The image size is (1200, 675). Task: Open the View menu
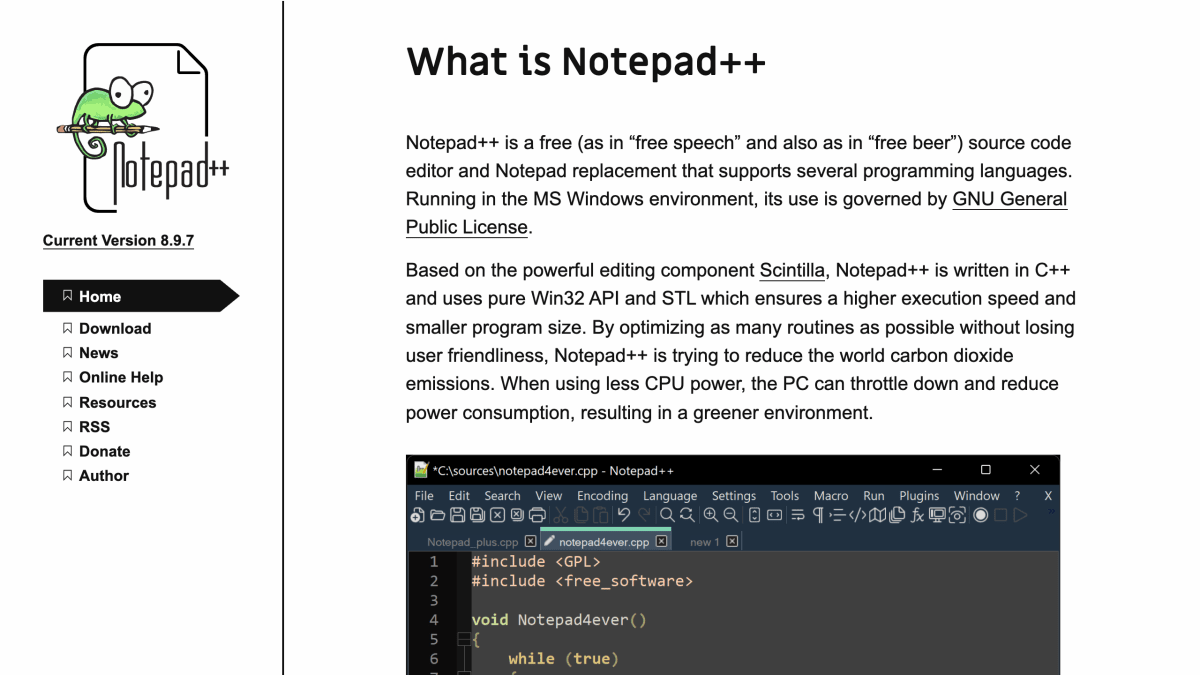(x=549, y=496)
